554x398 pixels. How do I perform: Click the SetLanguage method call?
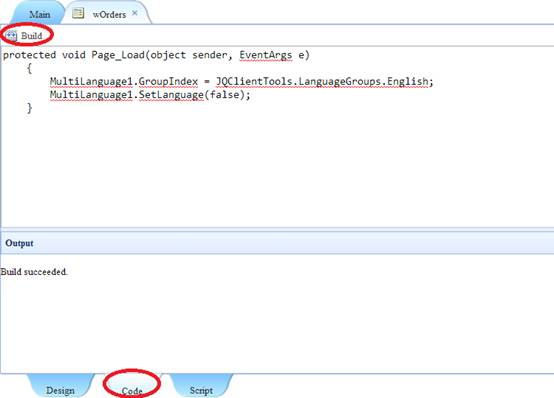(x=171, y=95)
